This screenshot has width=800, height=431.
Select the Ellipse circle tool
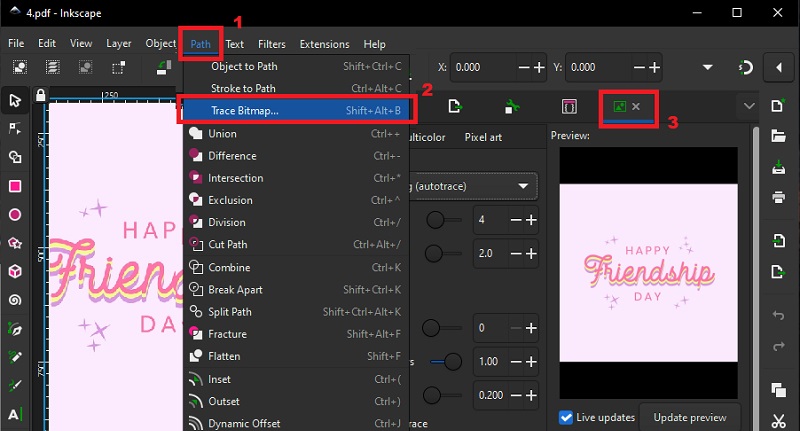click(15, 215)
